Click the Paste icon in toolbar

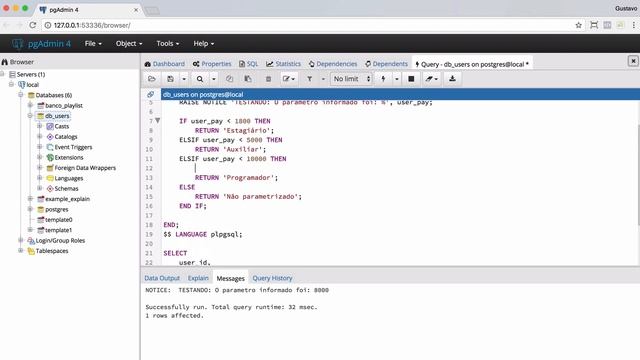click(248, 79)
